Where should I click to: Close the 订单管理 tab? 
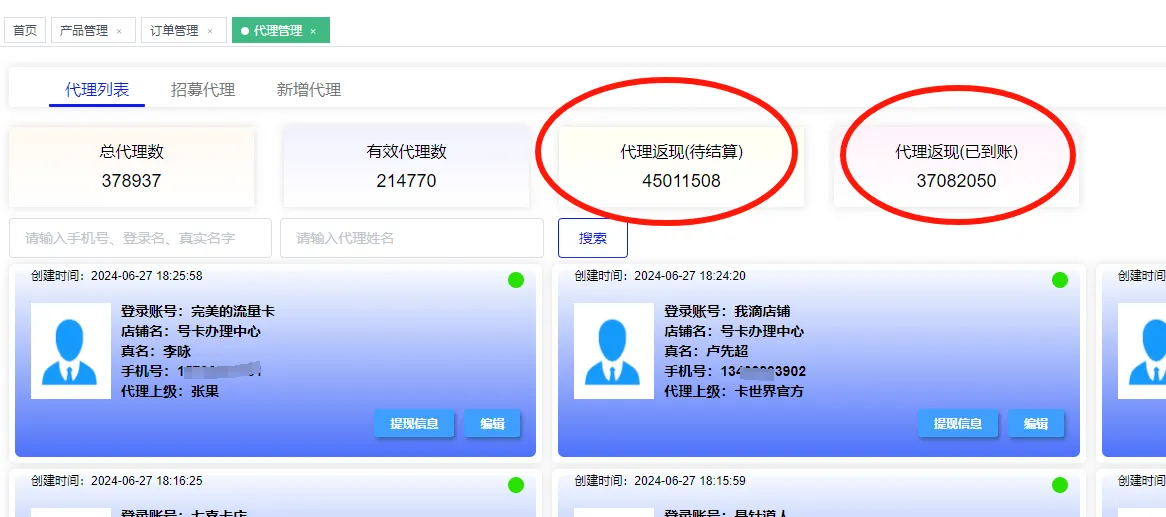(x=209, y=31)
